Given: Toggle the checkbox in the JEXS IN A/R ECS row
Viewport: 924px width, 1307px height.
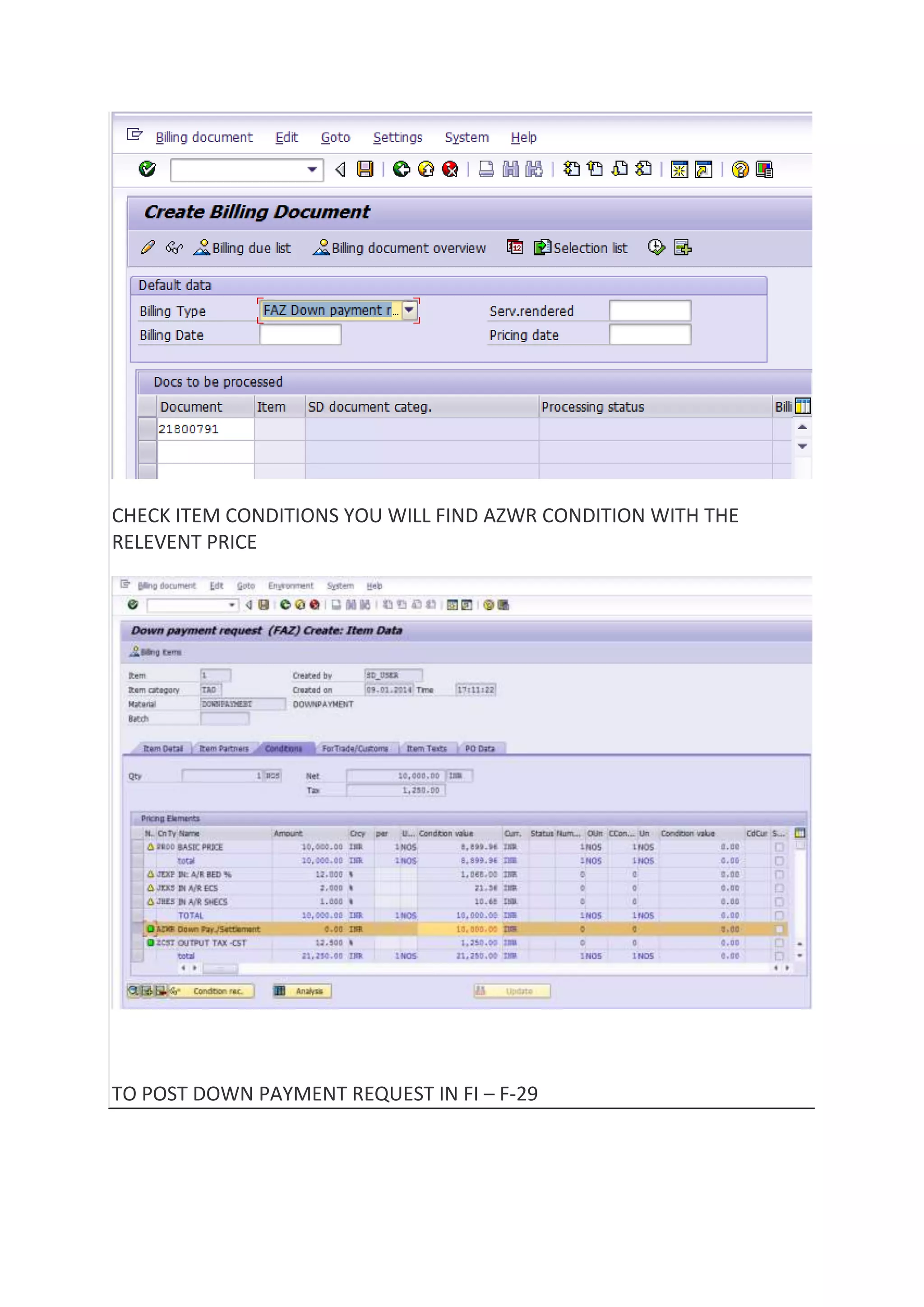Looking at the screenshot, I should pos(779,888).
